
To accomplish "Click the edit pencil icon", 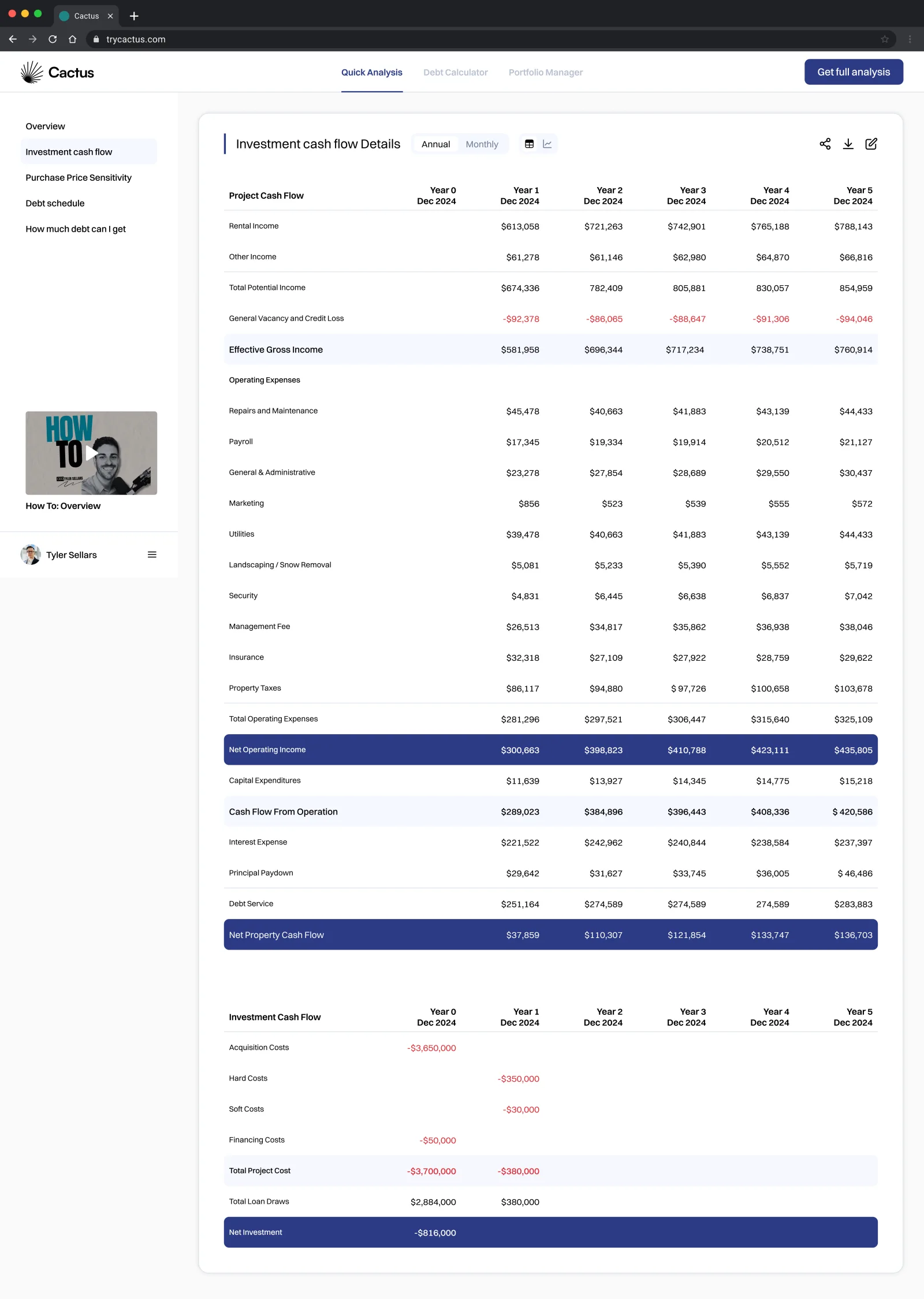I will [871, 144].
